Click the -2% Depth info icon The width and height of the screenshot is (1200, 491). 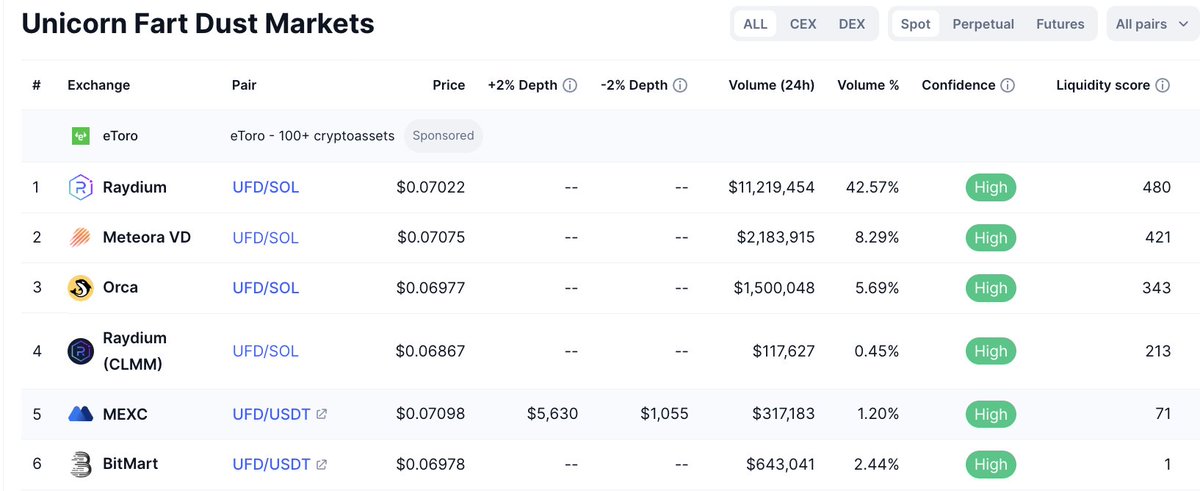(680, 85)
